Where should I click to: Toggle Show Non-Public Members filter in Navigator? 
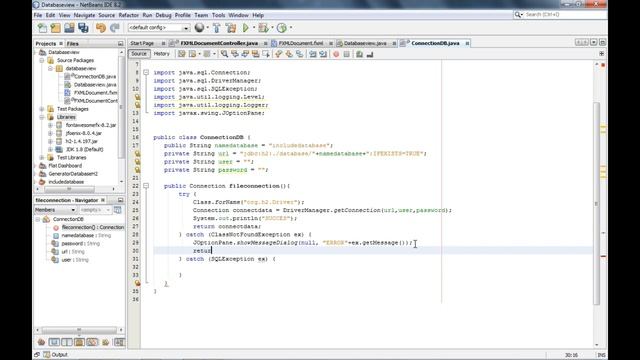(x=79, y=342)
